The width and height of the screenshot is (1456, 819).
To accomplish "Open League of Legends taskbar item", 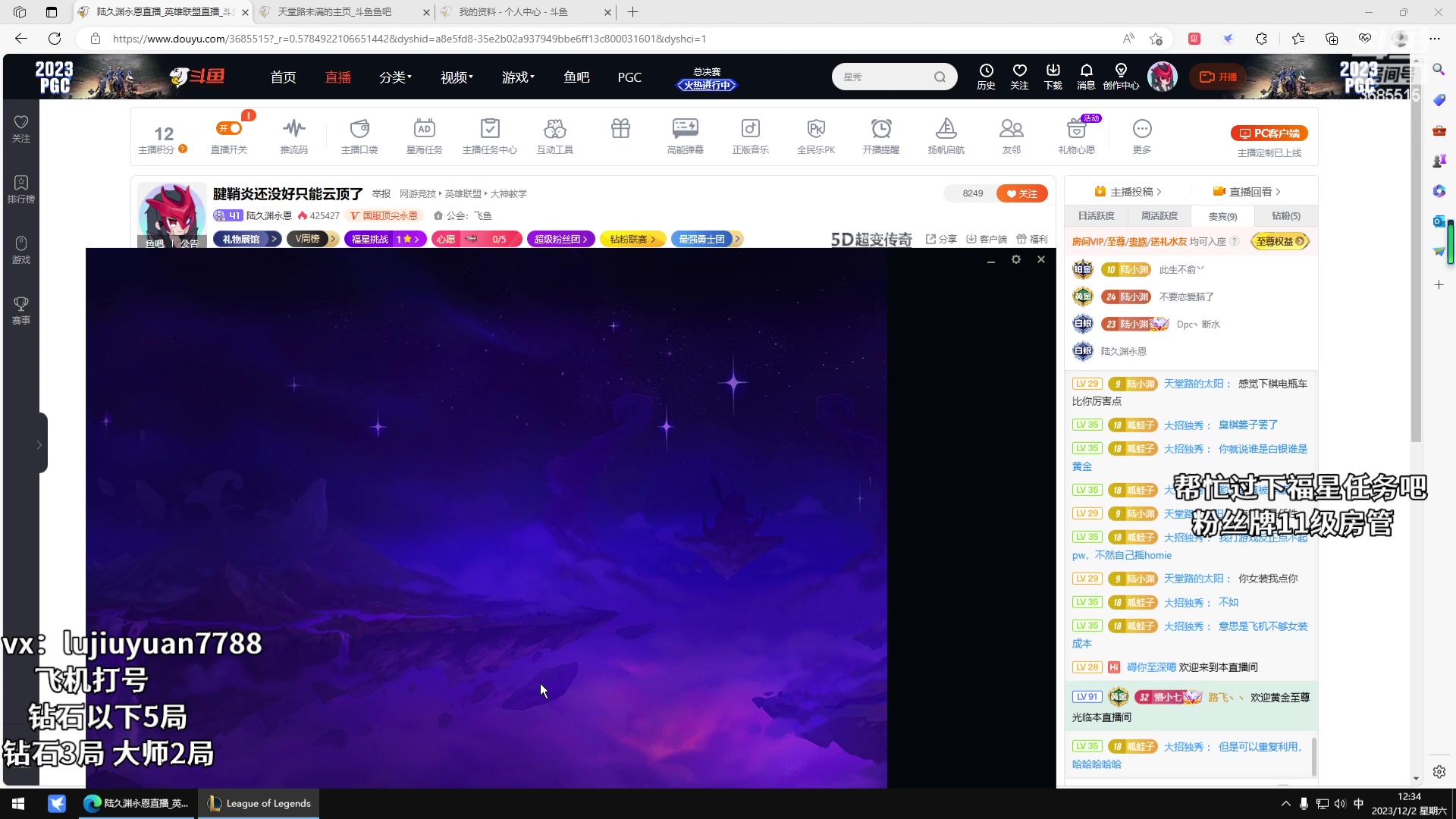I will tap(259, 803).
